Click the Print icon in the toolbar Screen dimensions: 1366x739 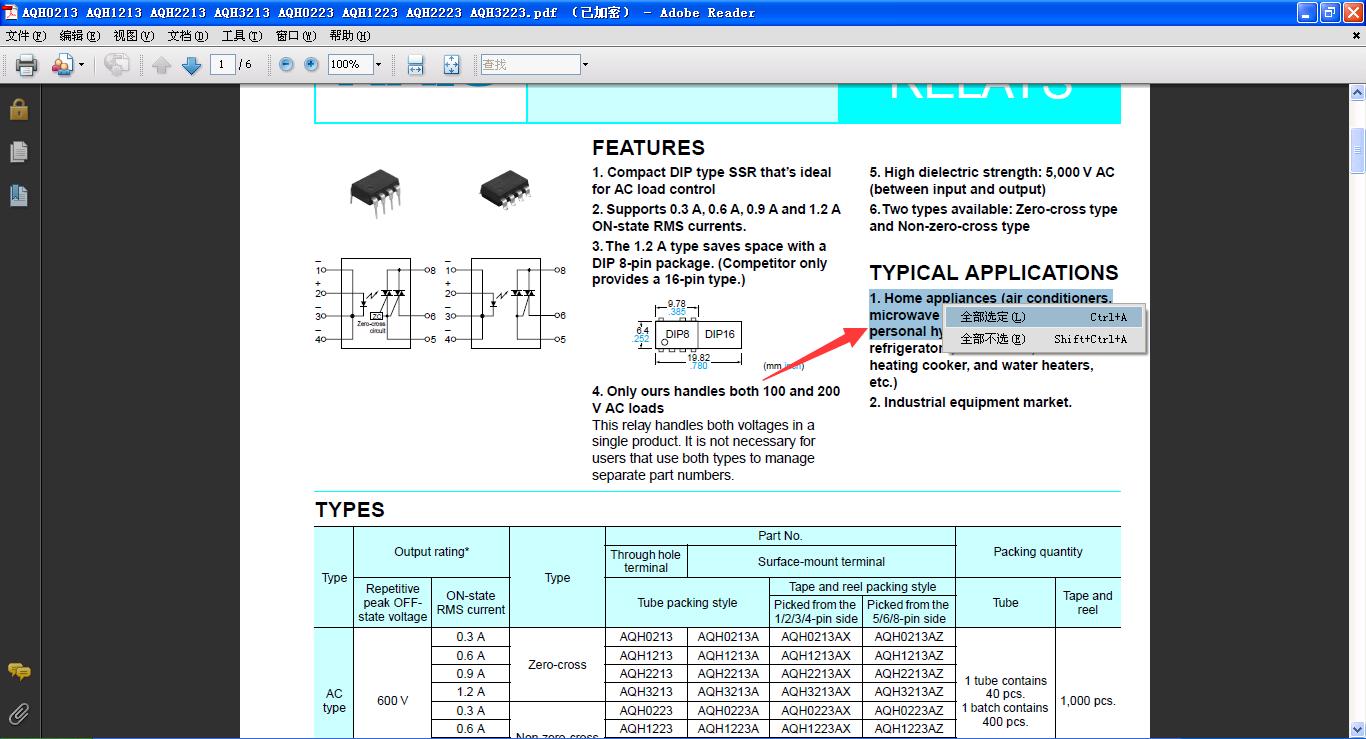tap(26, 65)
